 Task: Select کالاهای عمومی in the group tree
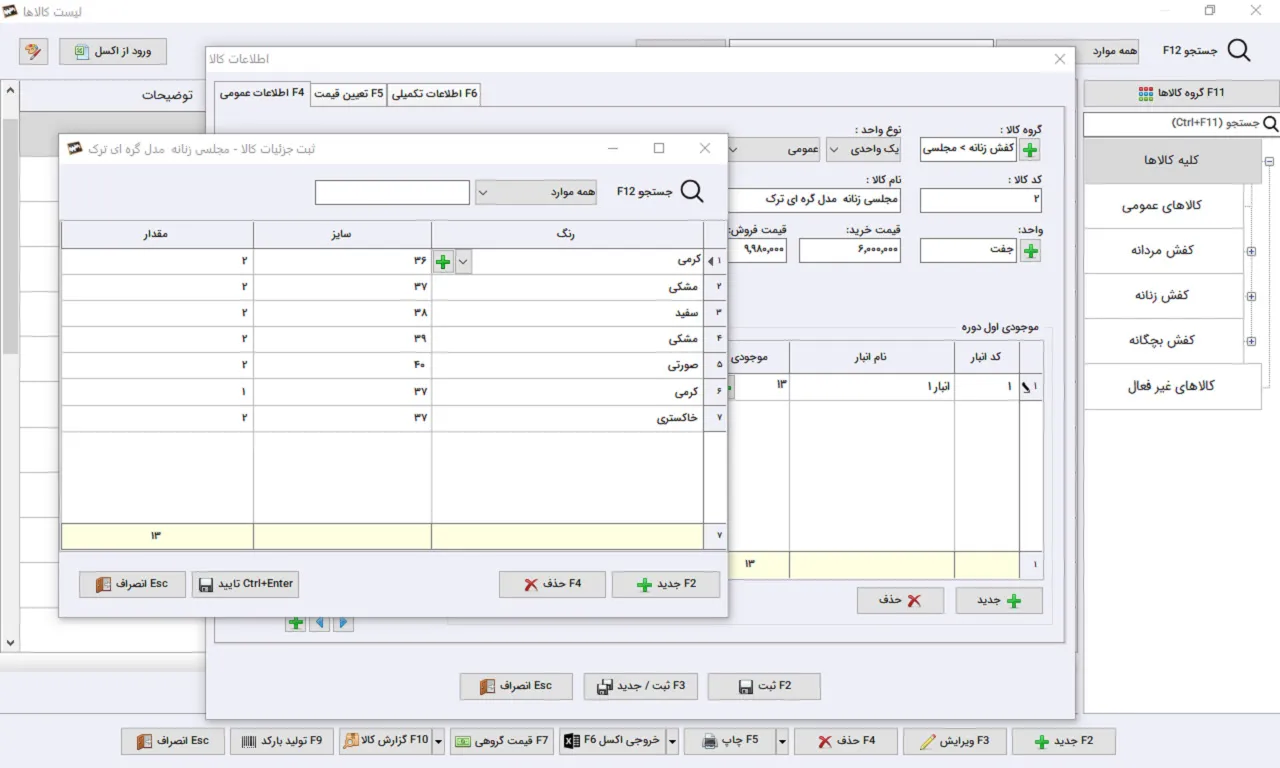(1163, 205)
